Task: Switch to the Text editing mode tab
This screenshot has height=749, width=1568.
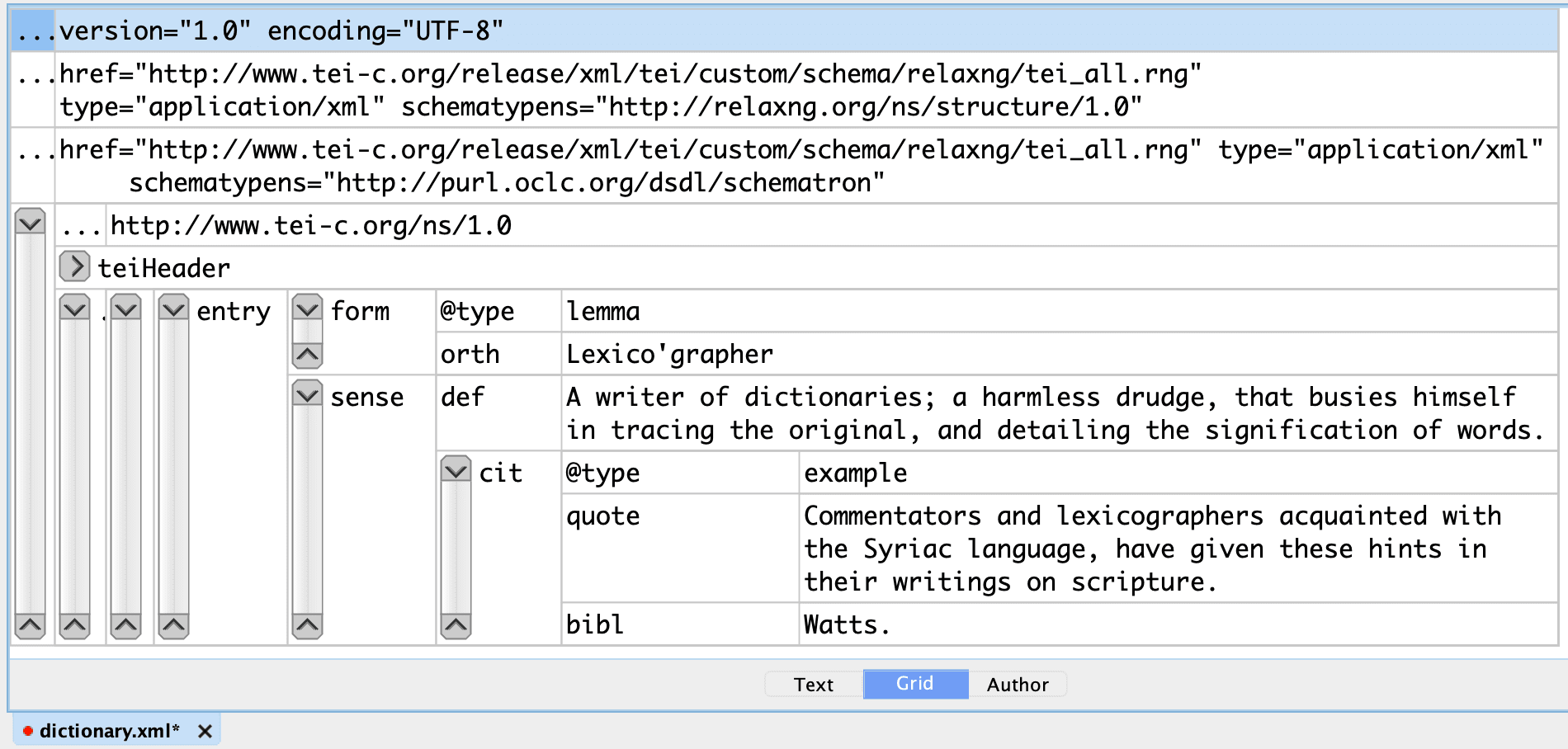Action: click(x=813, y=685)
